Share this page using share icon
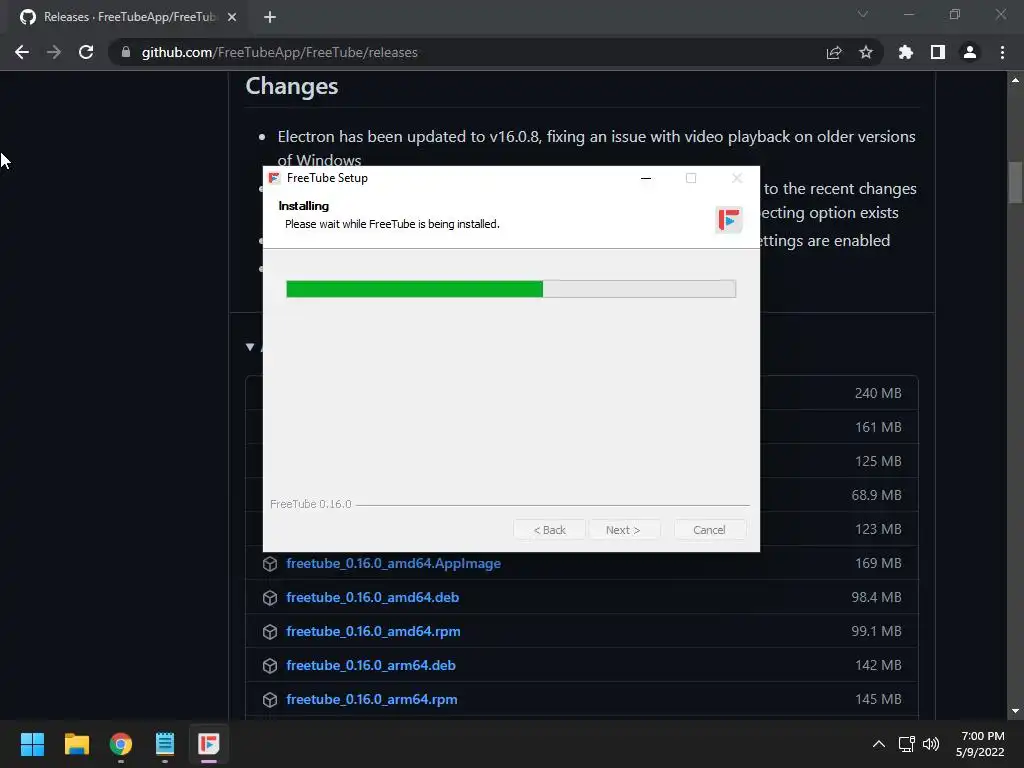Screen dimensions: 1024x768 834,52
